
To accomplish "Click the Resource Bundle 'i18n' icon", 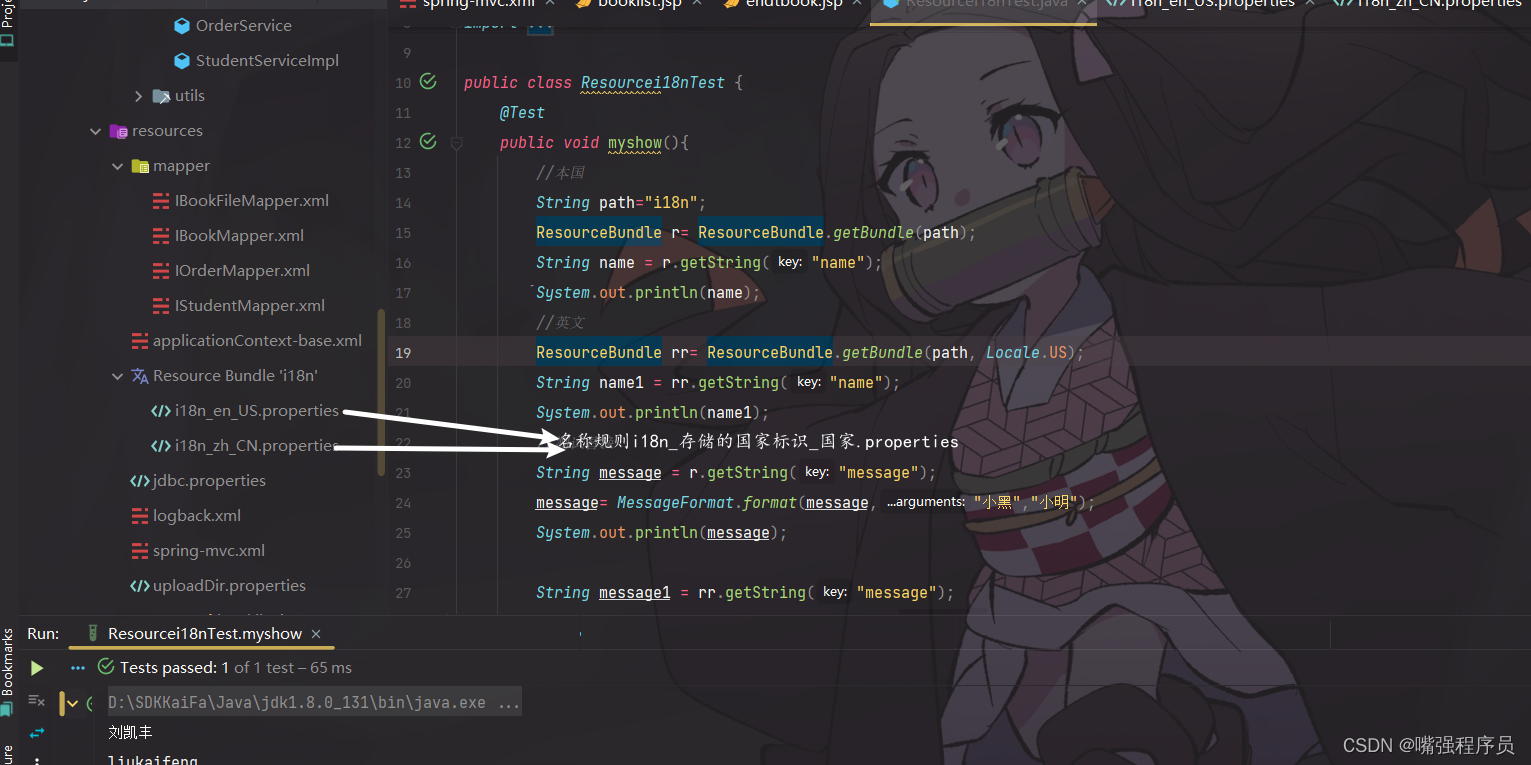I will pyautogui.click(x=139, y=376).
